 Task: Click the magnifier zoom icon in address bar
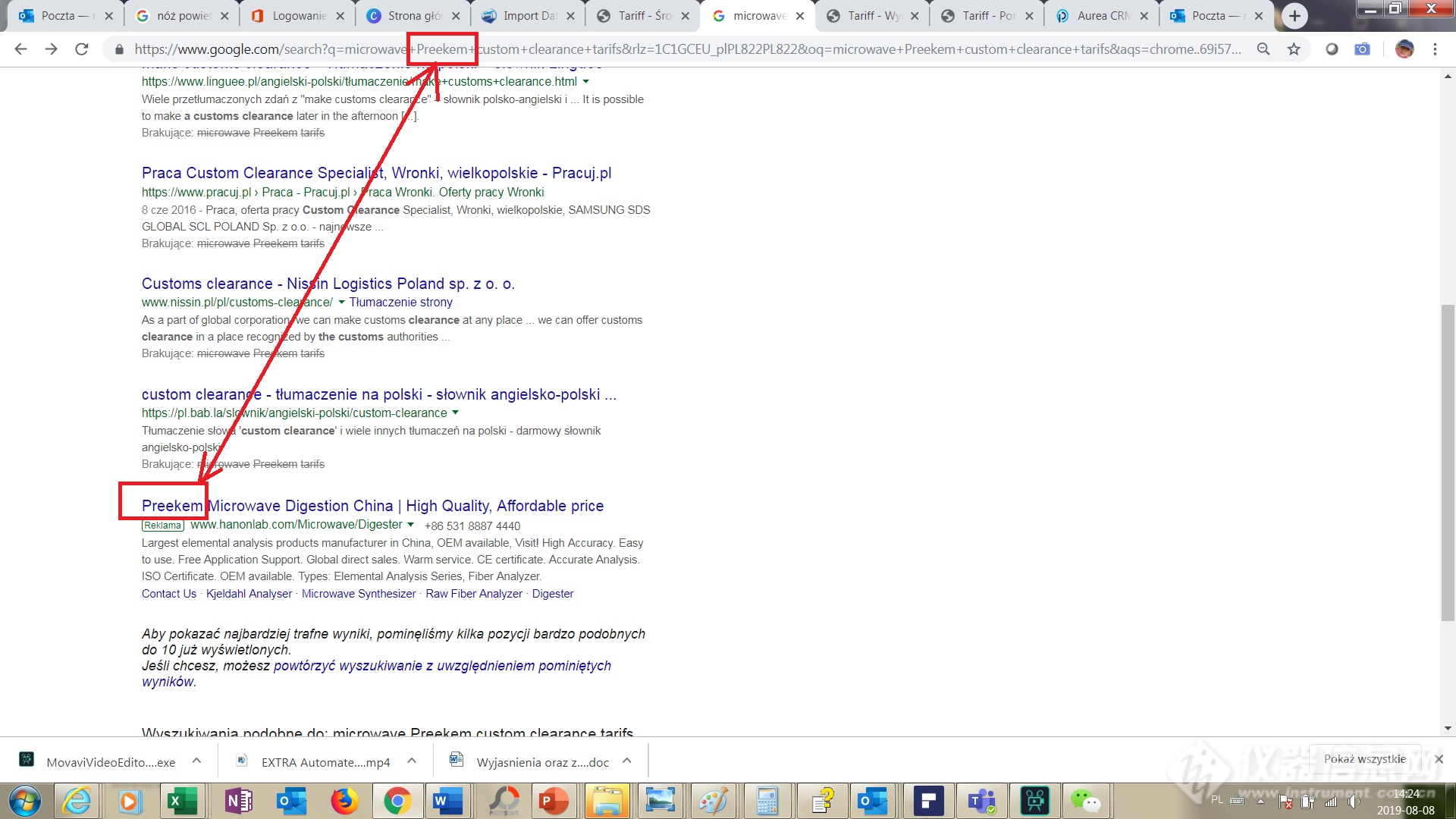[1263, 49]
